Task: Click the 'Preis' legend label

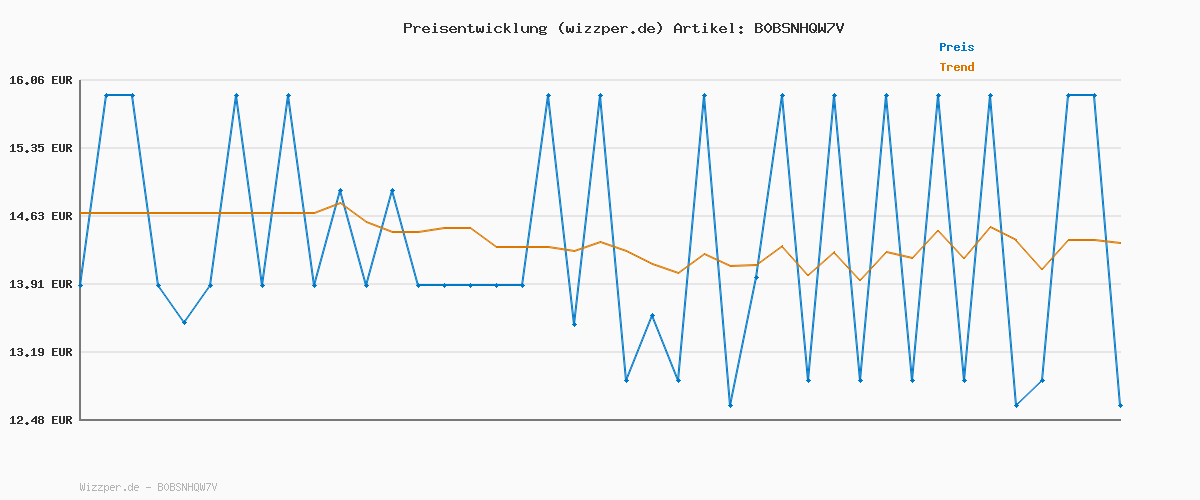Action: pos(956,47)
